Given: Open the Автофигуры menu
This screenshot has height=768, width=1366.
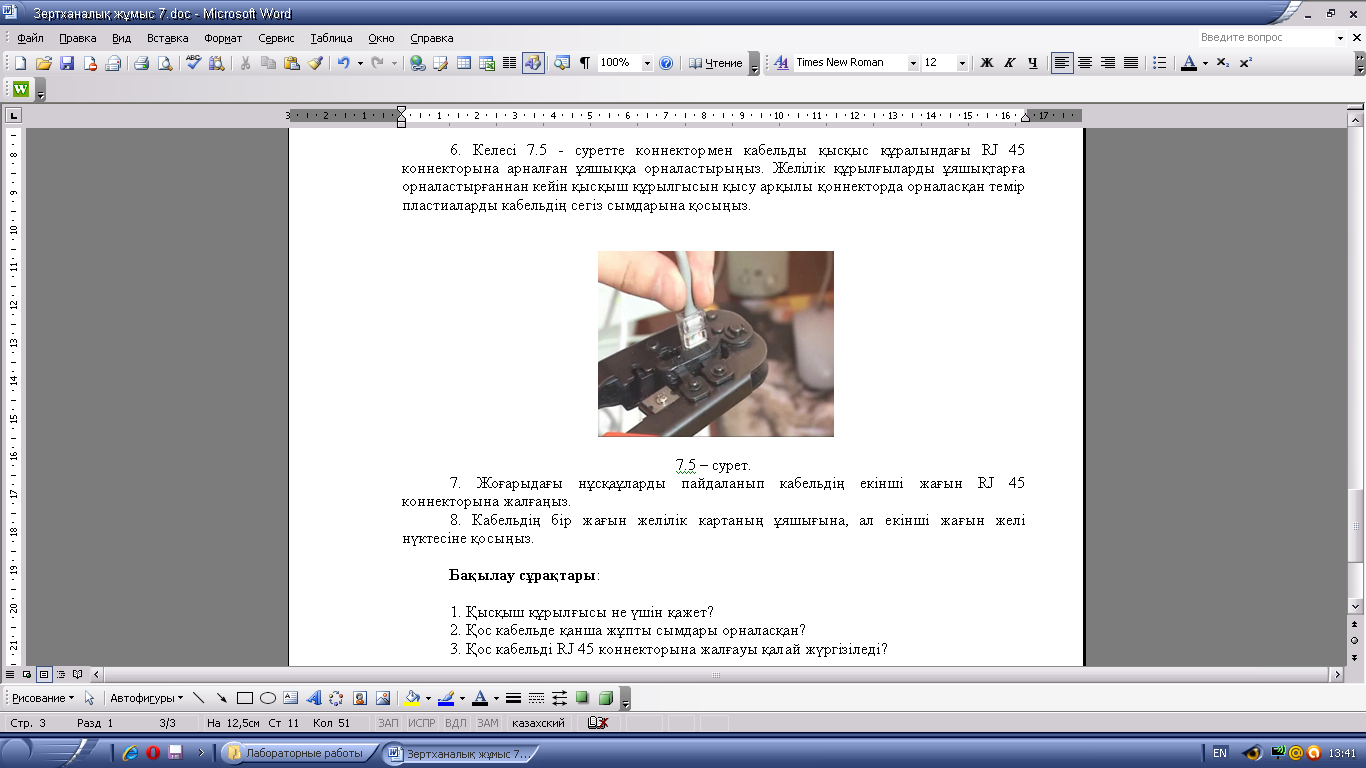Looking at the screenshot, I should coord(146,698).
